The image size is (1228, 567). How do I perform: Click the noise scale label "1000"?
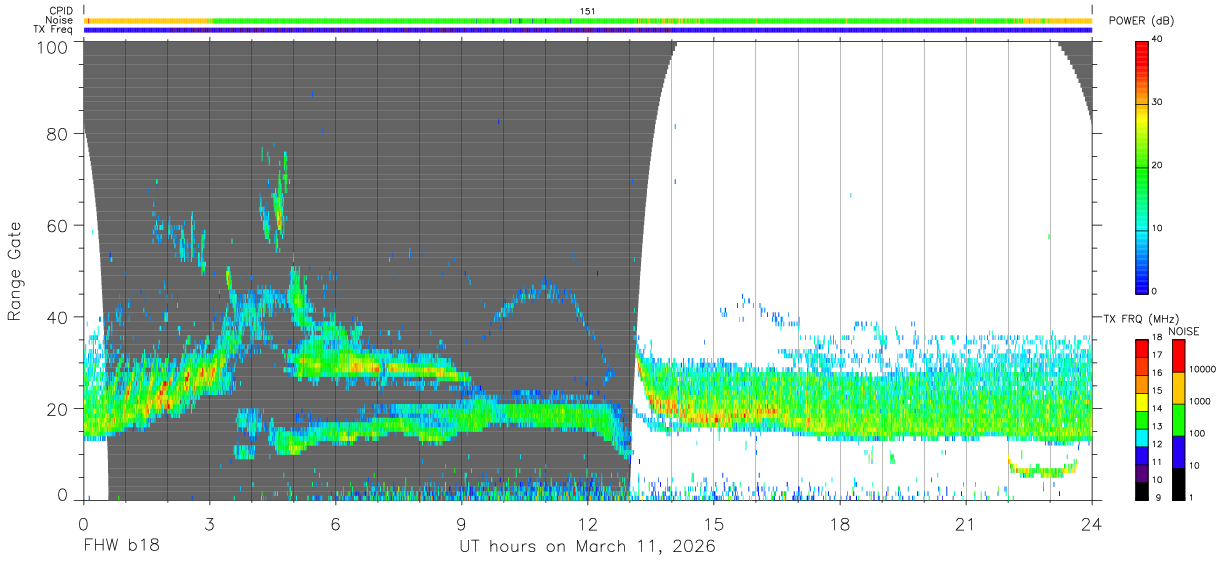pyautogui.click(x=1200, y=401)
